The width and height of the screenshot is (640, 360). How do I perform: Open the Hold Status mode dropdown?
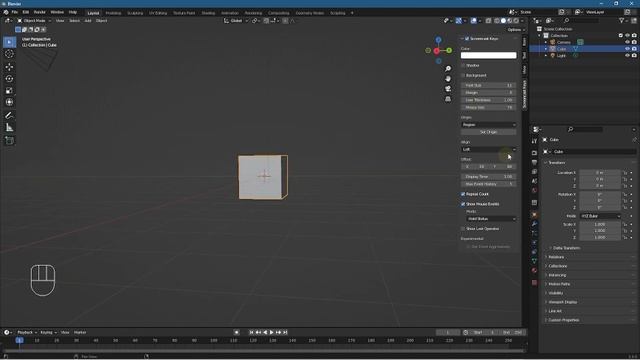tap(491, 219)
